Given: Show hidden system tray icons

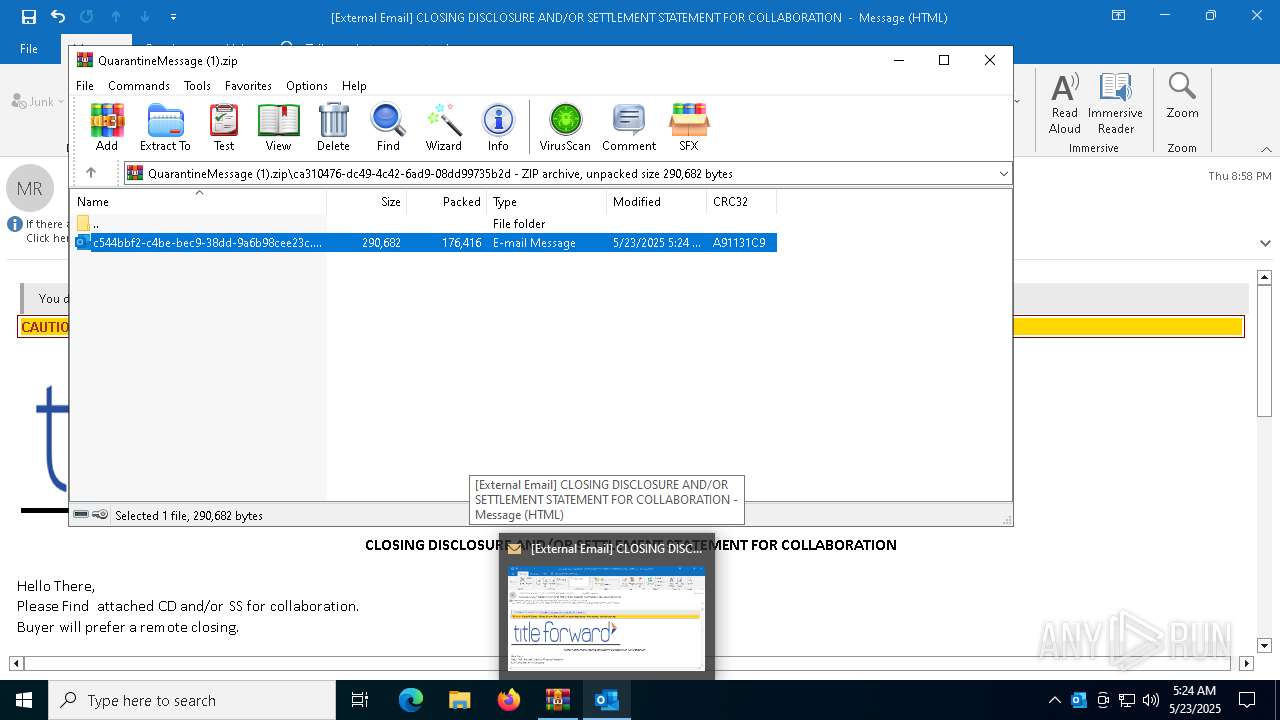Looking at the screenshot, I should tap(1054, 700).
